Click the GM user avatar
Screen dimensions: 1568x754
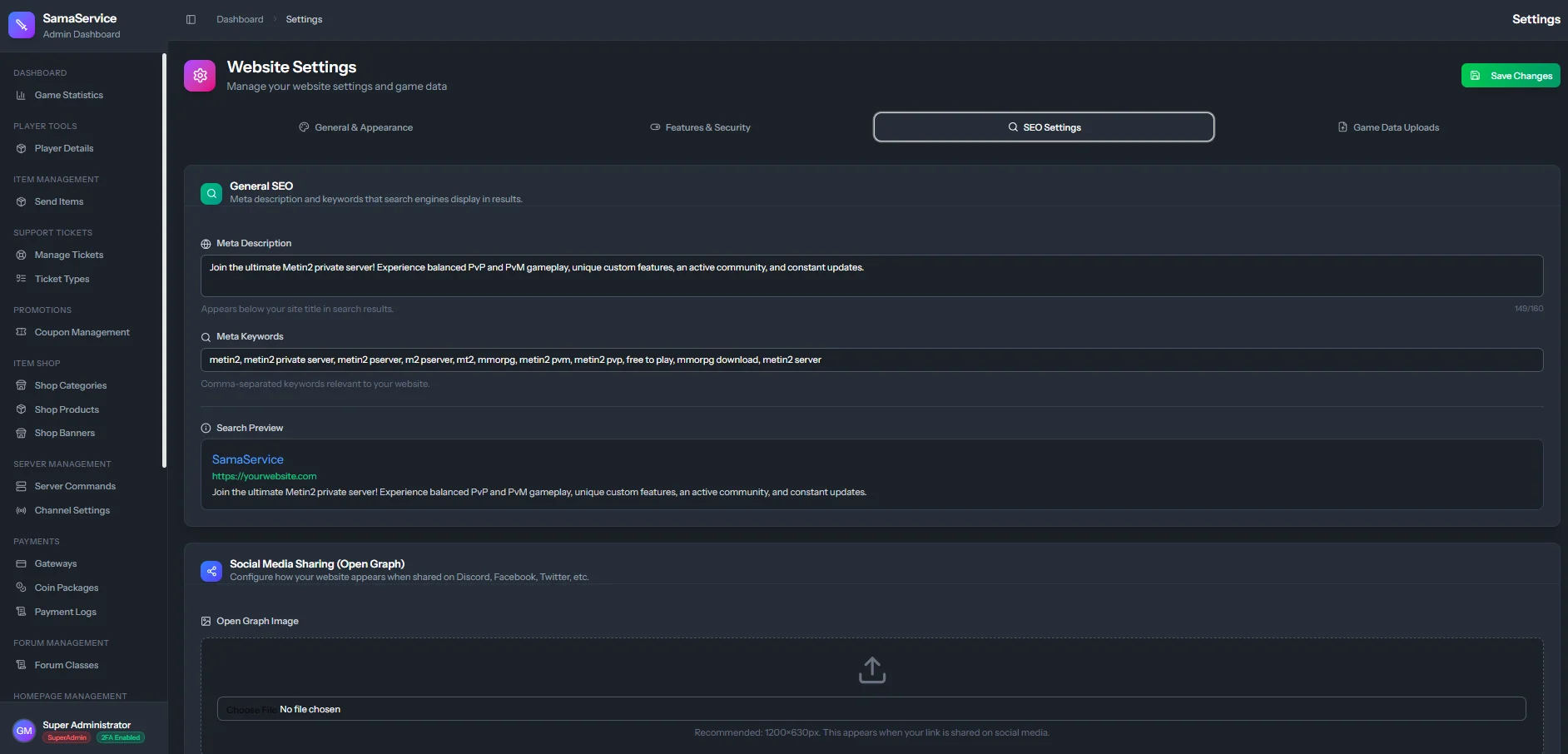pyautogui.click(x=24, y=731)
